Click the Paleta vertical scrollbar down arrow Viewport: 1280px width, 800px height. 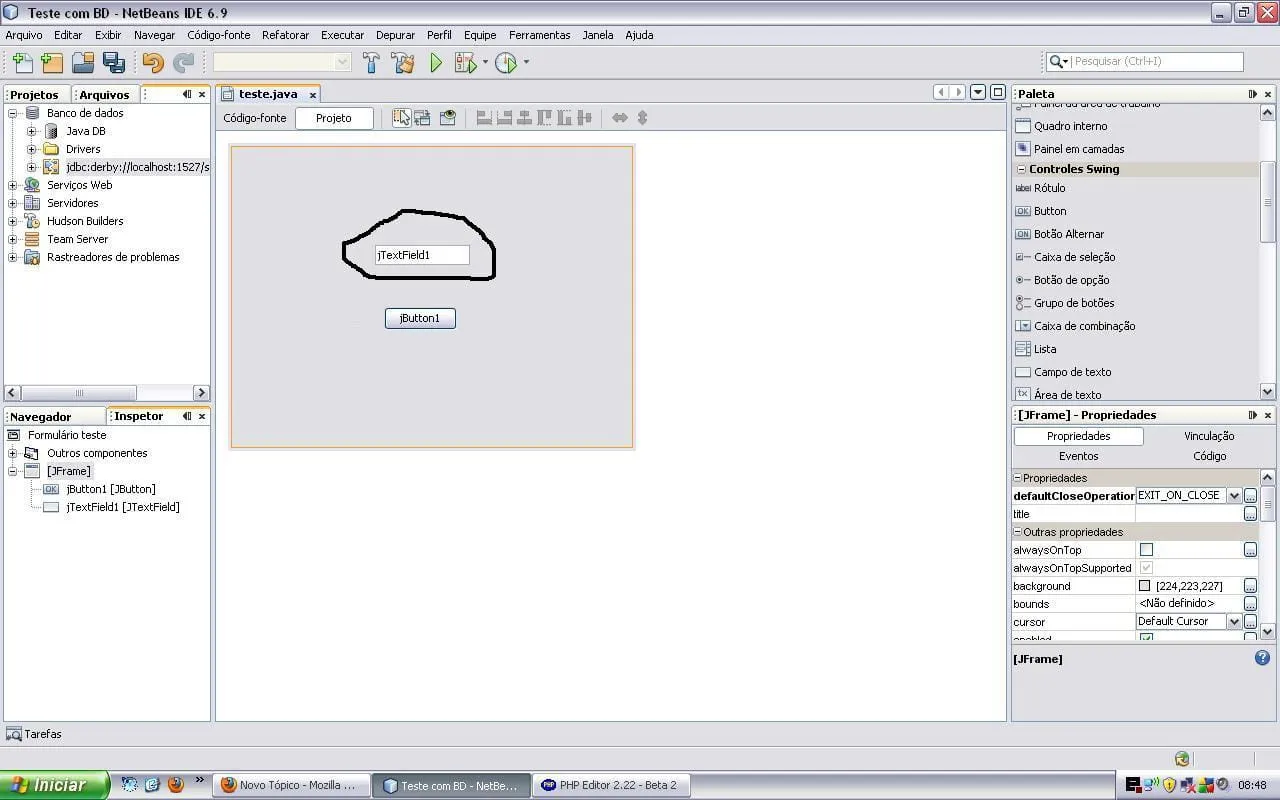tap(1268, 392)
